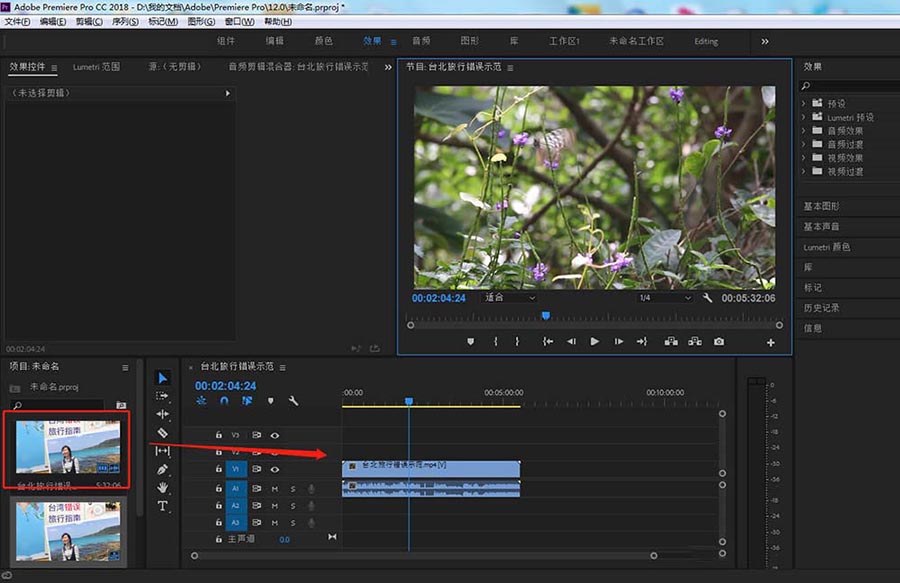
Task: Open the 文件(F) menu
Action: click(18, 22)
